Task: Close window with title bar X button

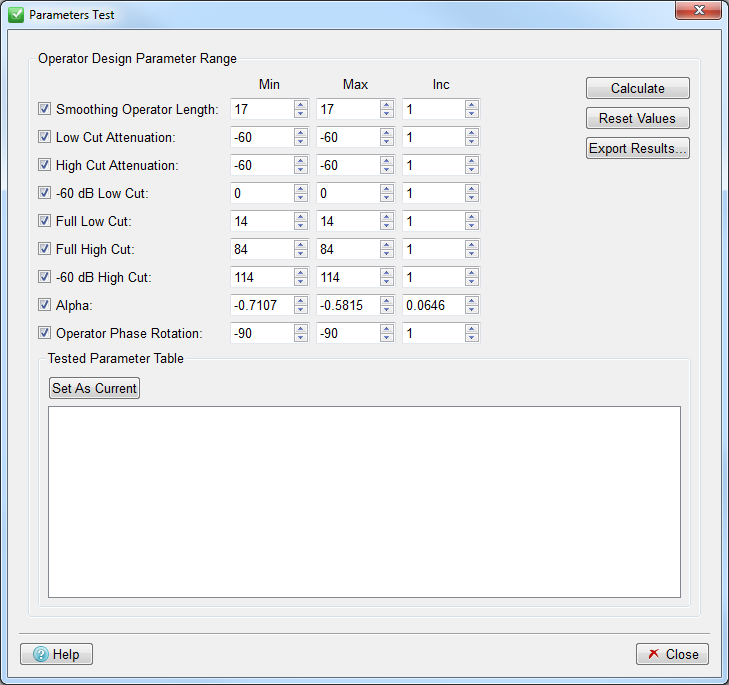Action: [x=698, y=10]
